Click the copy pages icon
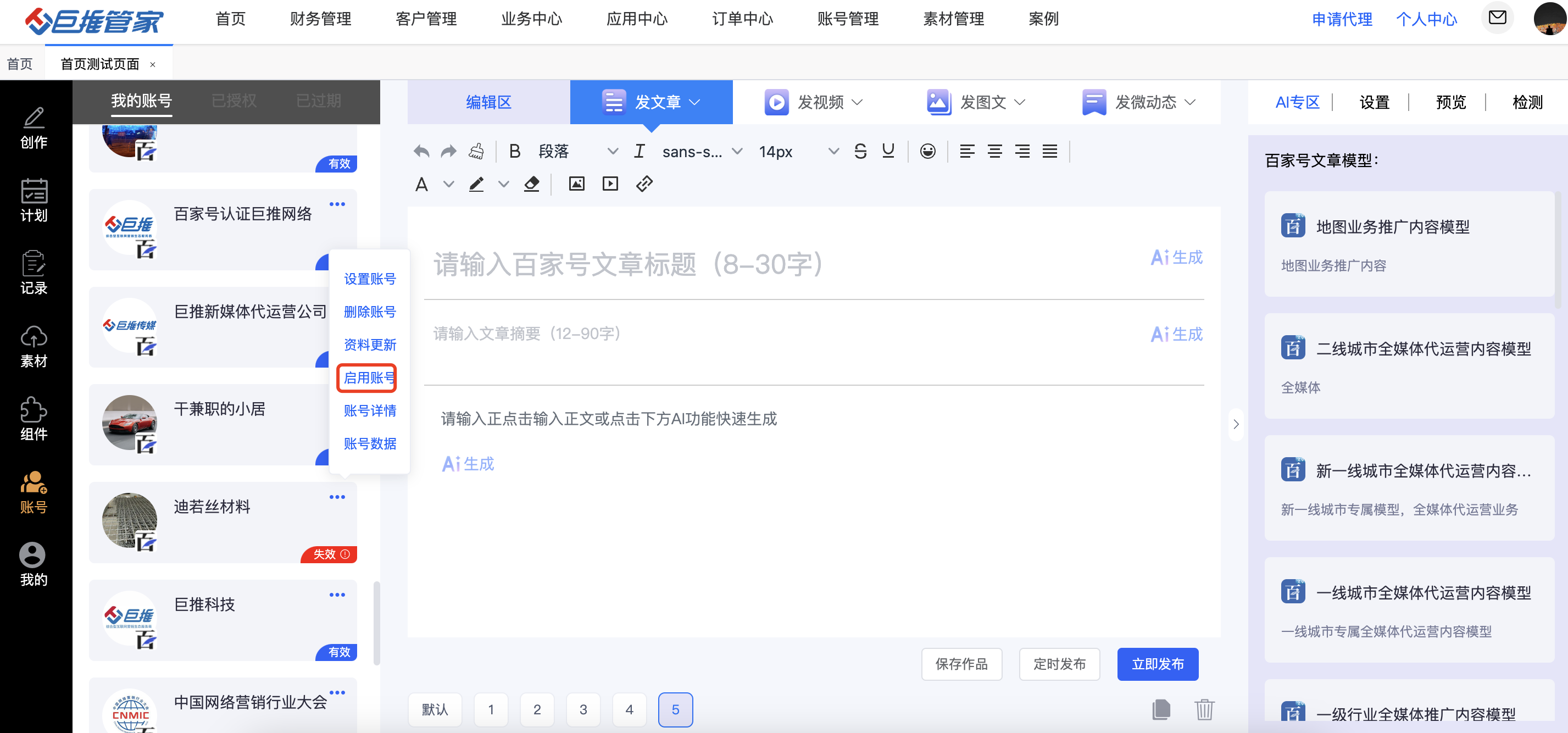 1161,709
